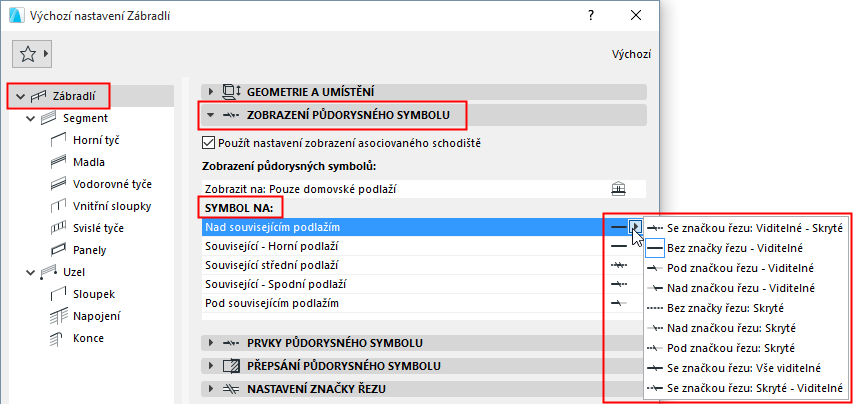Click the Horní tyč icon
This screenshot has height=404, width=853.
point(58,140)
